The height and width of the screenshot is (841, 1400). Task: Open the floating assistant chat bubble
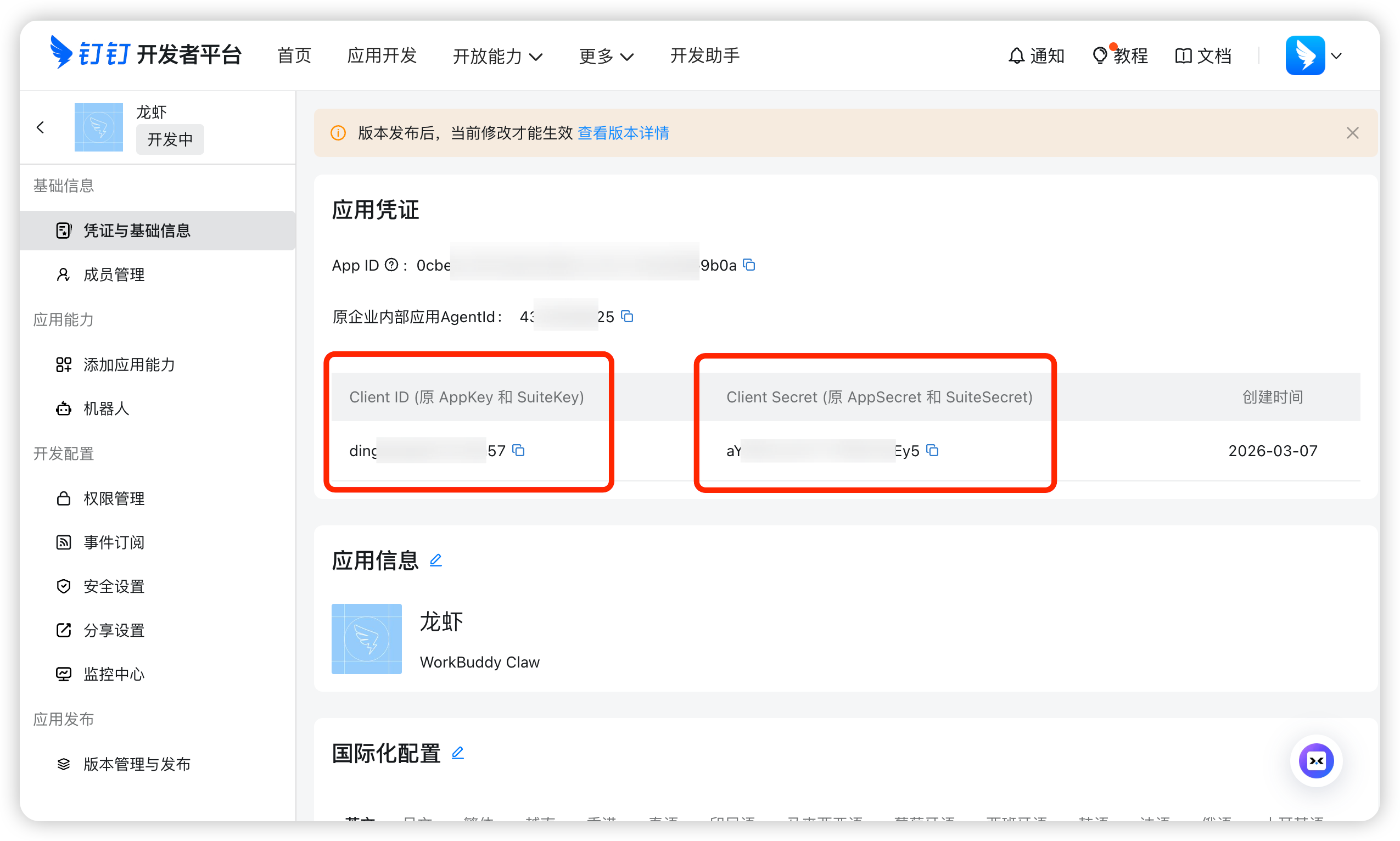pos(1316,761)
